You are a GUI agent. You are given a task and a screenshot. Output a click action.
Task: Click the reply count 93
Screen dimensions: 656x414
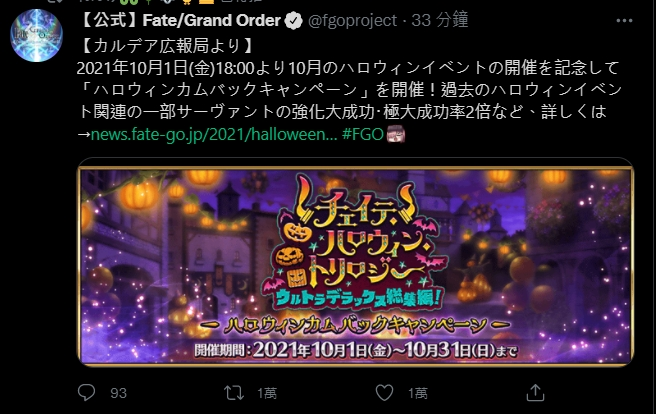click(118, 393)
